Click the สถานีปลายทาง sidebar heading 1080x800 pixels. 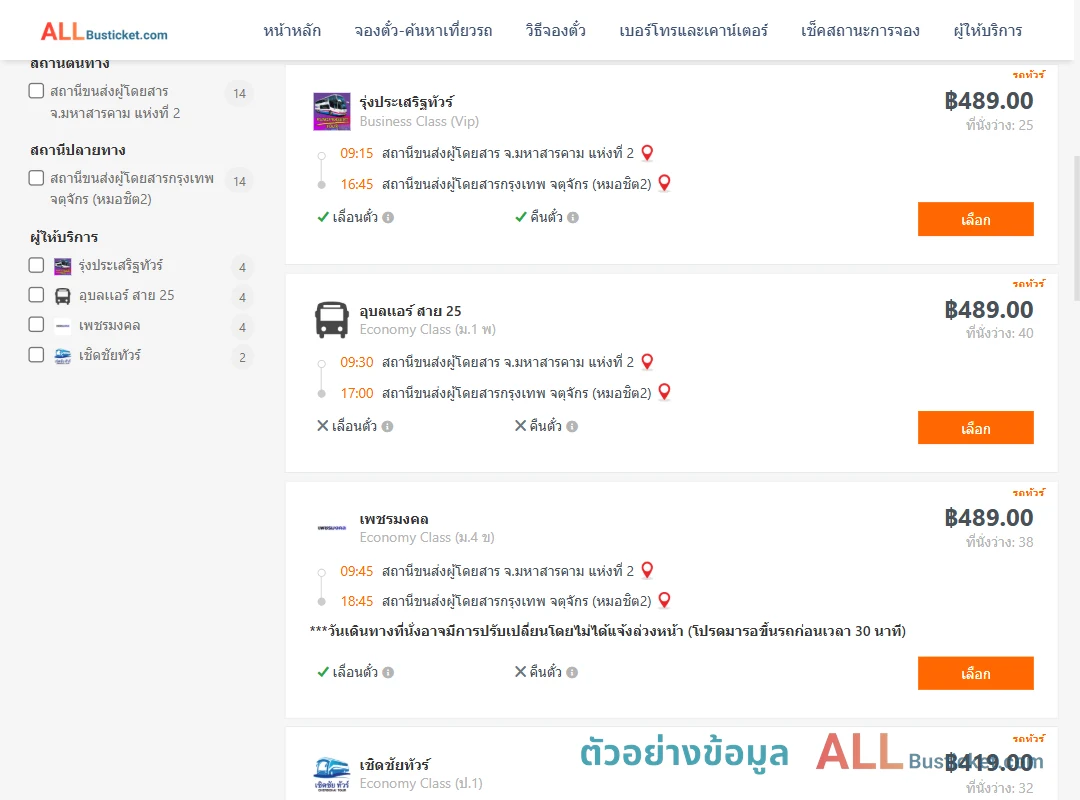click(78, 150)
